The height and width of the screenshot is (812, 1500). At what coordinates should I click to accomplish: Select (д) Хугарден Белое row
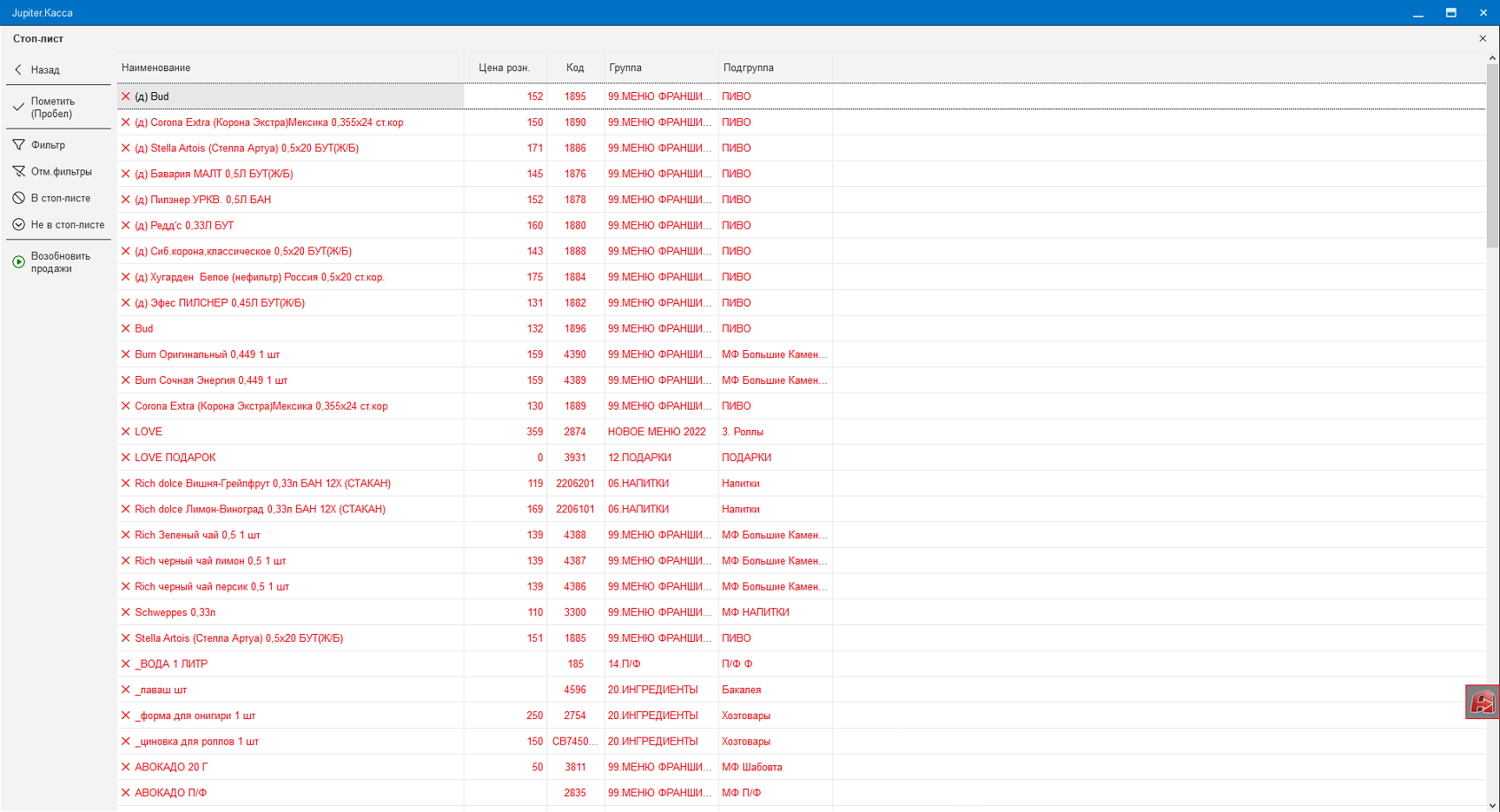[x=801, y=277]
